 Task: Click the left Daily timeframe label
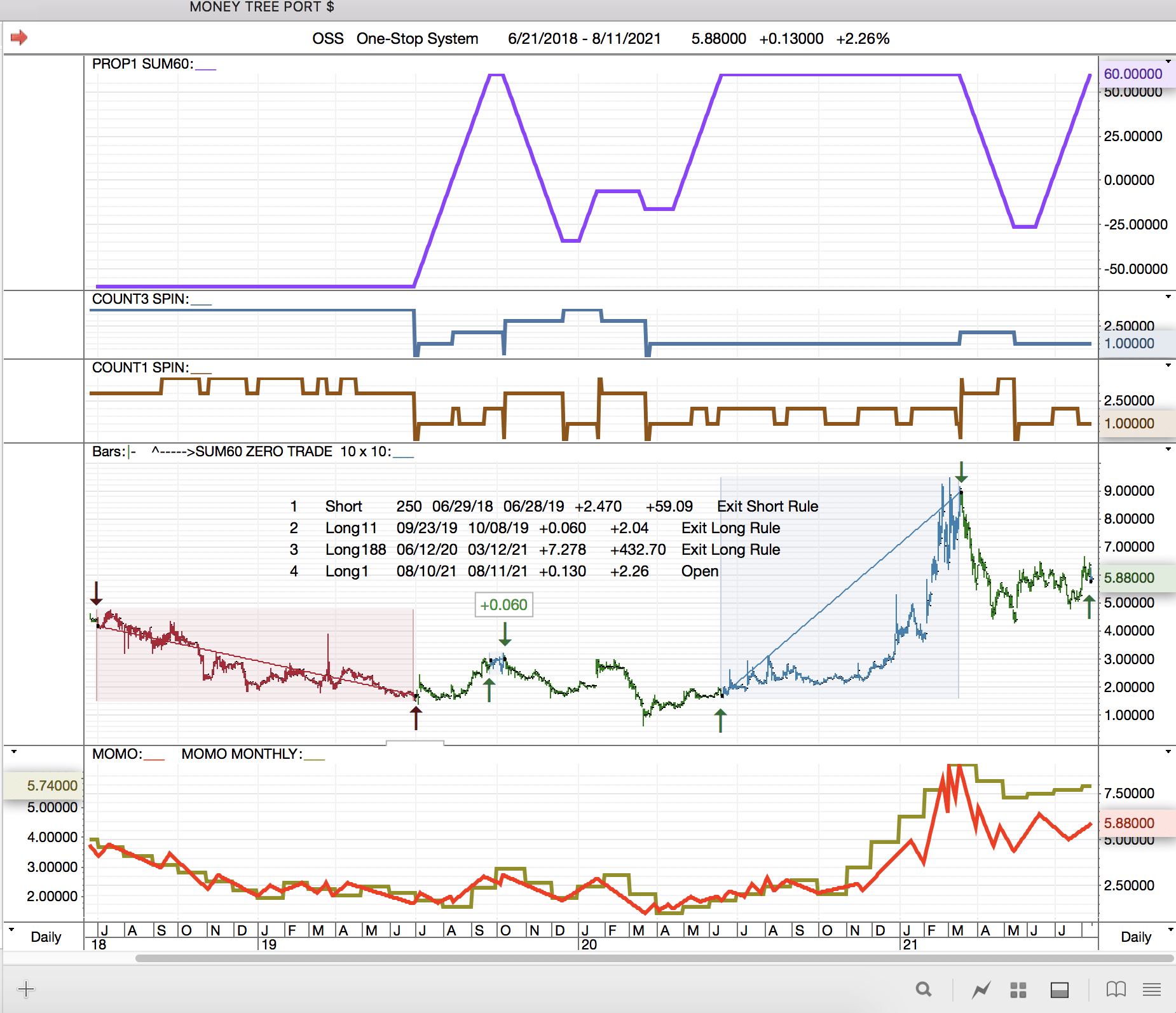46,937
